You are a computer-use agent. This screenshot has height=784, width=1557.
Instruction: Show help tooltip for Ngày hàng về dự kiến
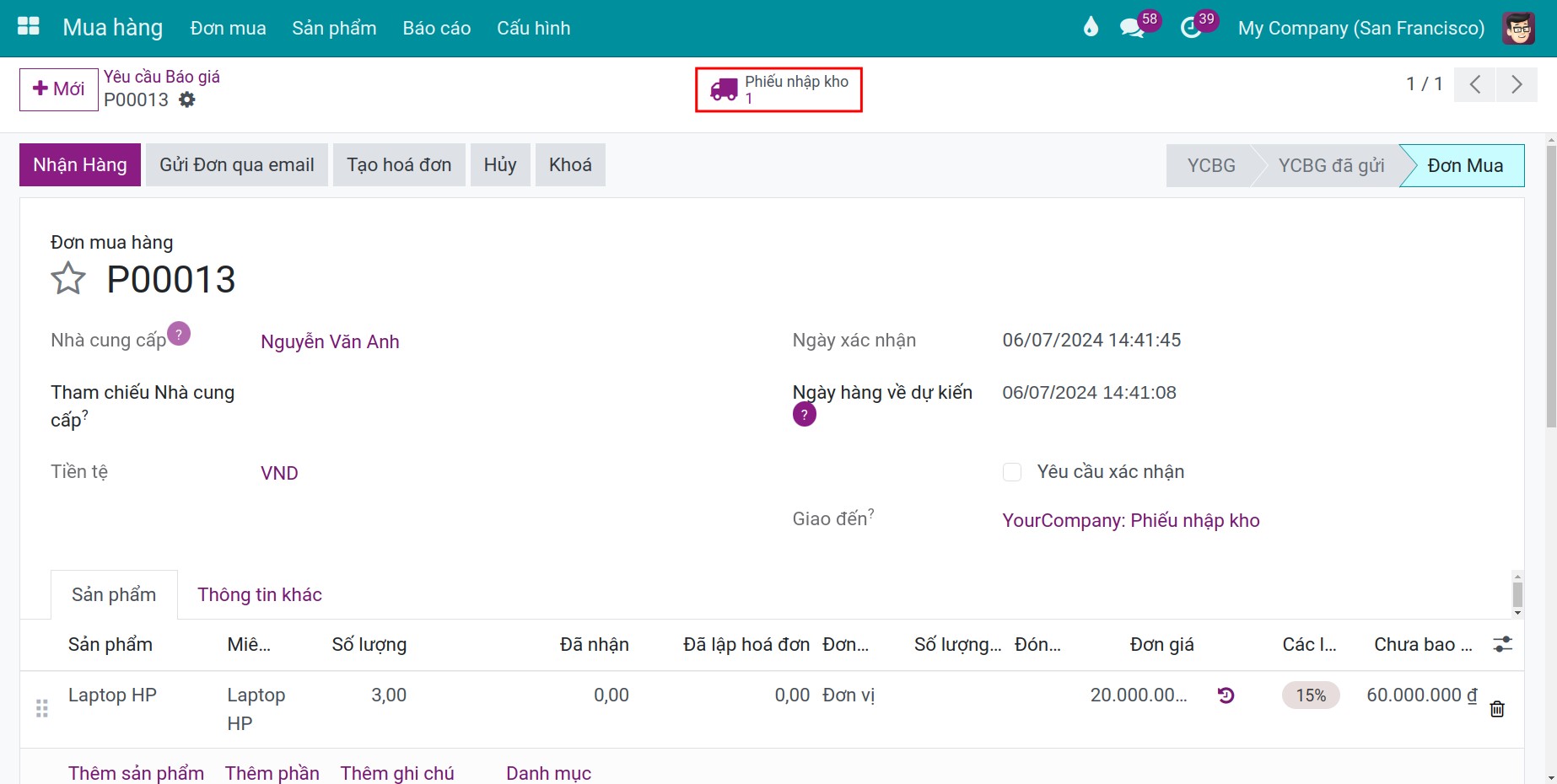point(805,415)
